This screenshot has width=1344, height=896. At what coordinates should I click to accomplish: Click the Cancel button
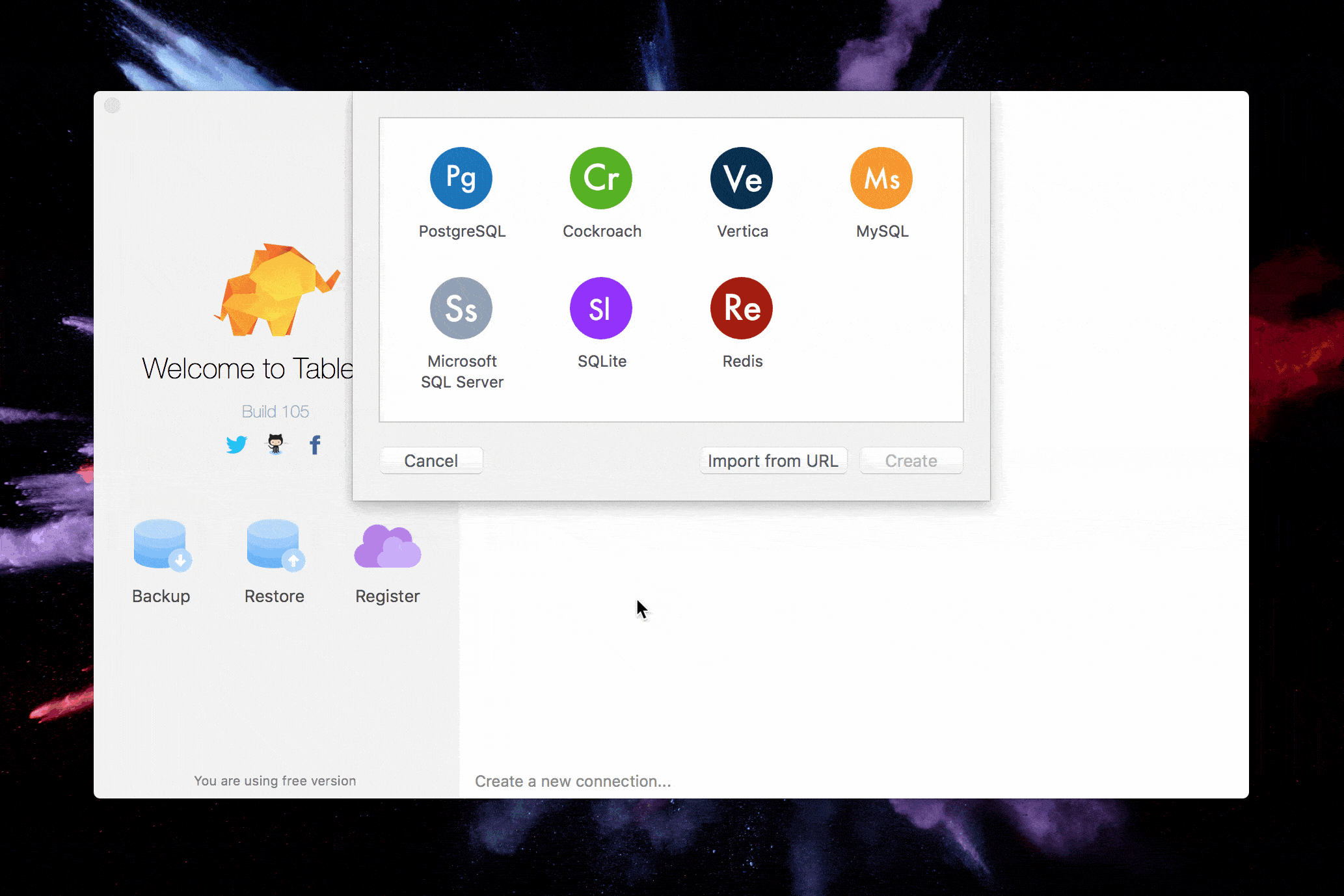(431, 460)
